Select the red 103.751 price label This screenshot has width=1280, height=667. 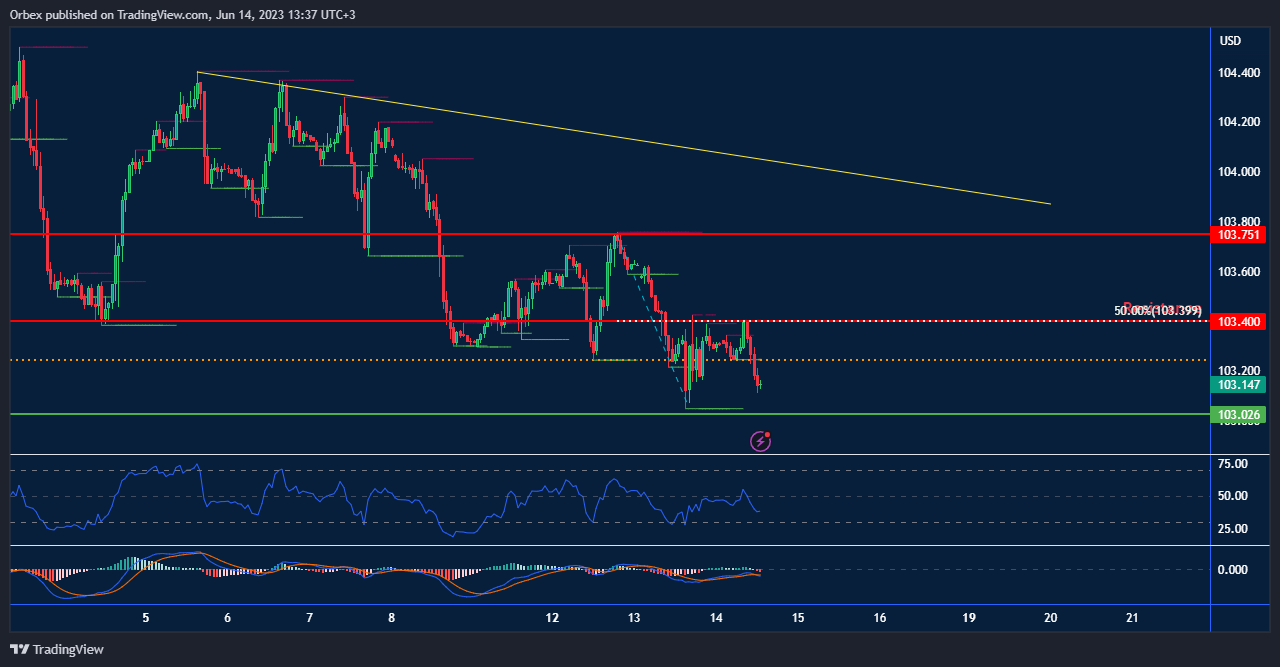1237,235
